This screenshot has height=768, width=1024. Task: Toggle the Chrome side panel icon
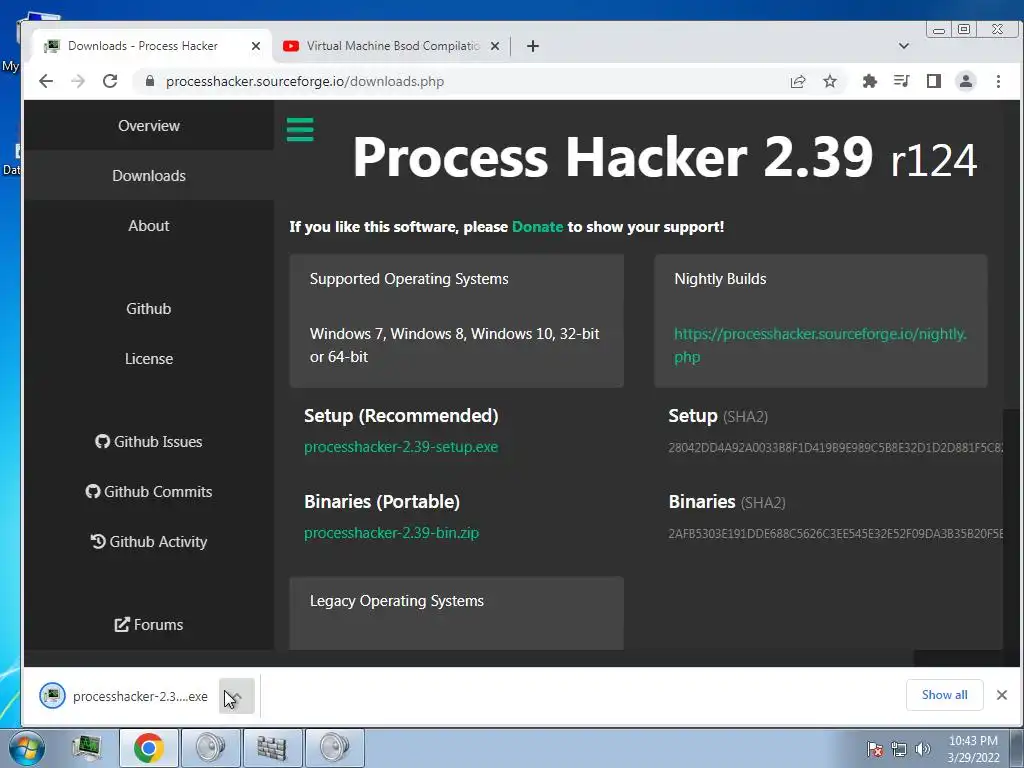(933, 82)
